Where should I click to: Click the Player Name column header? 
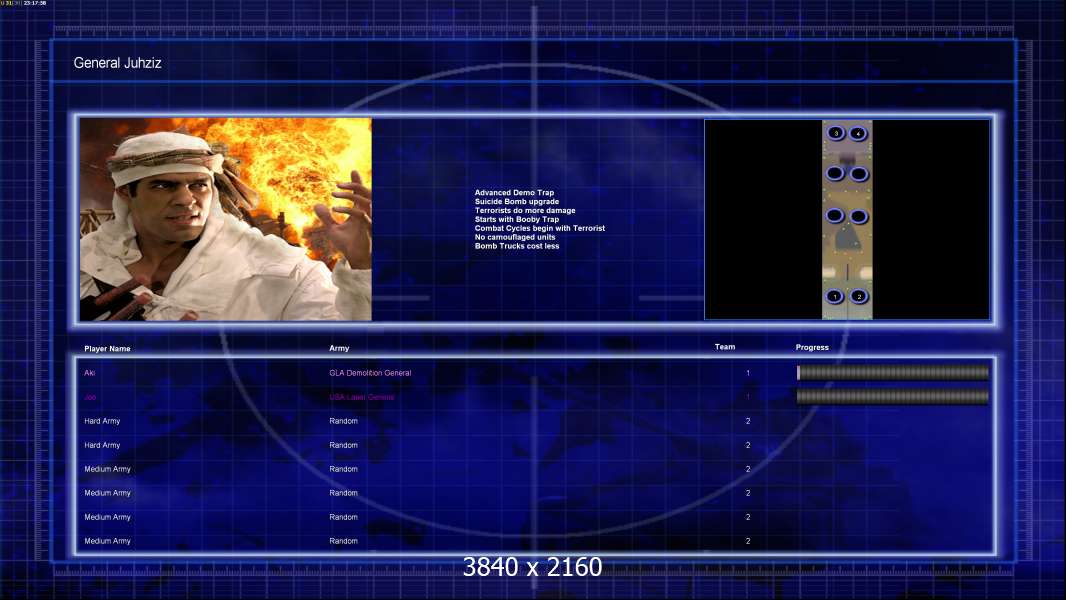107,349
